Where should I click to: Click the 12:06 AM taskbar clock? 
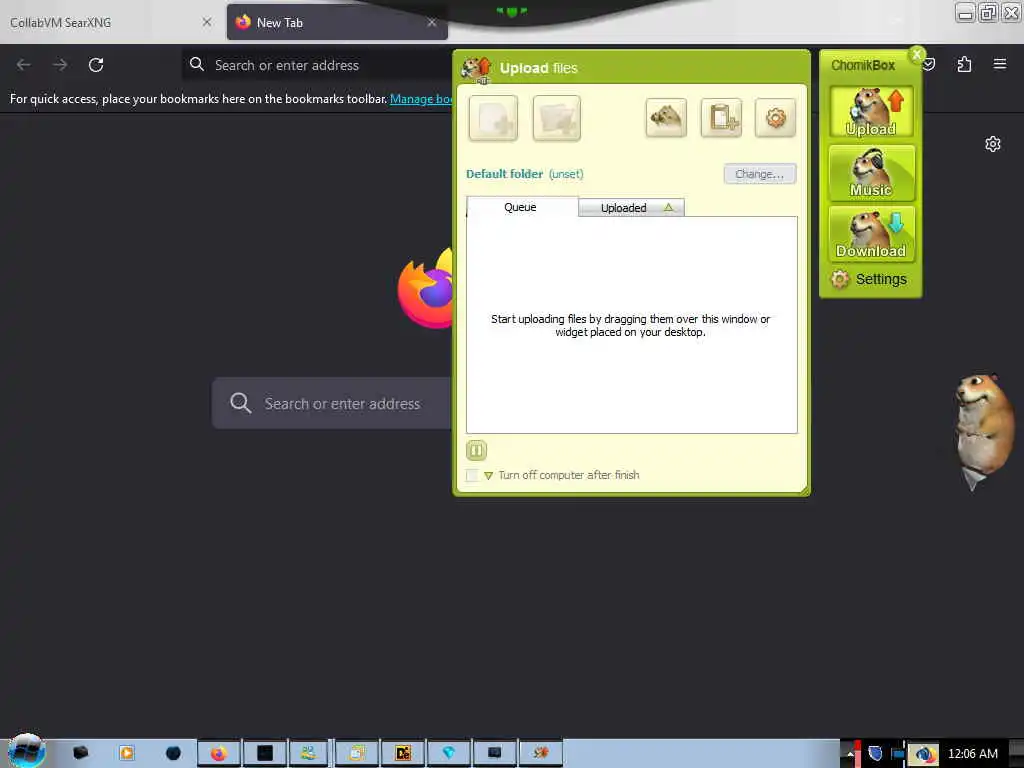click(x=972, y=754)
